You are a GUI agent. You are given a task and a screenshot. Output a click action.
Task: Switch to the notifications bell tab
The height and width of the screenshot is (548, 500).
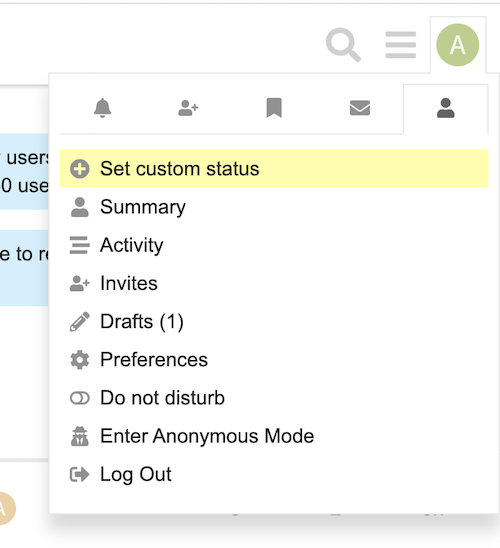pos(102,108)
